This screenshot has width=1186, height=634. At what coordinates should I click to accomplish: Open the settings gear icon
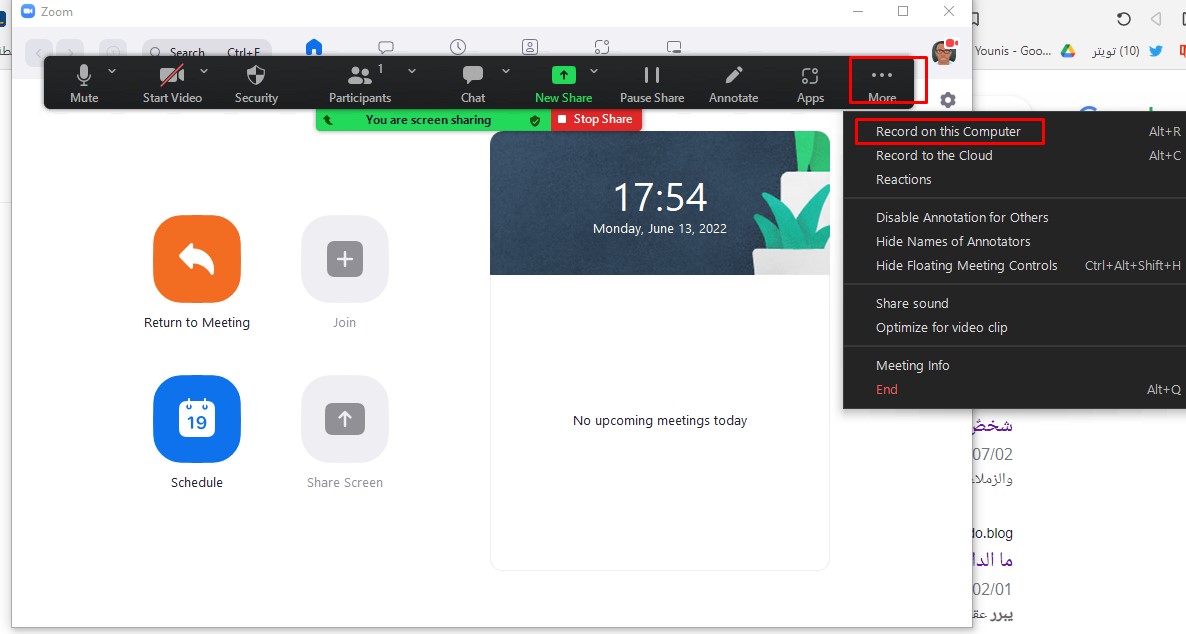pos(948,100)
